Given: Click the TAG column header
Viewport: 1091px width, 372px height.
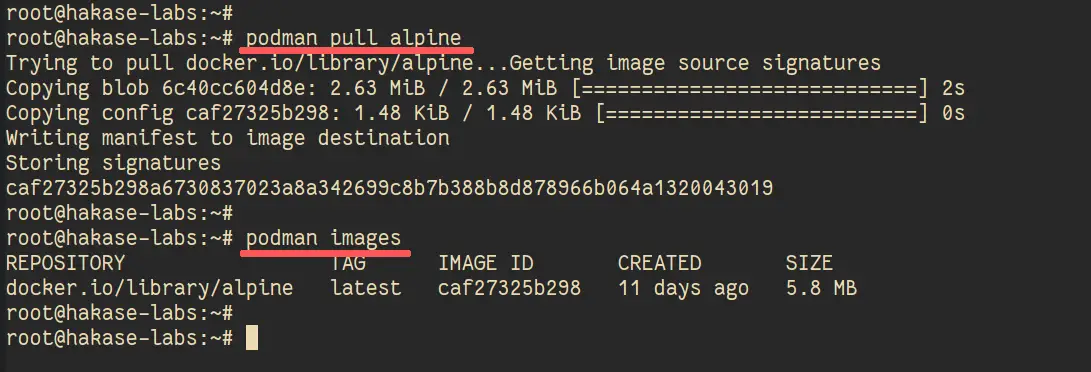Looking at the screenshot, I should pos(348,263).
